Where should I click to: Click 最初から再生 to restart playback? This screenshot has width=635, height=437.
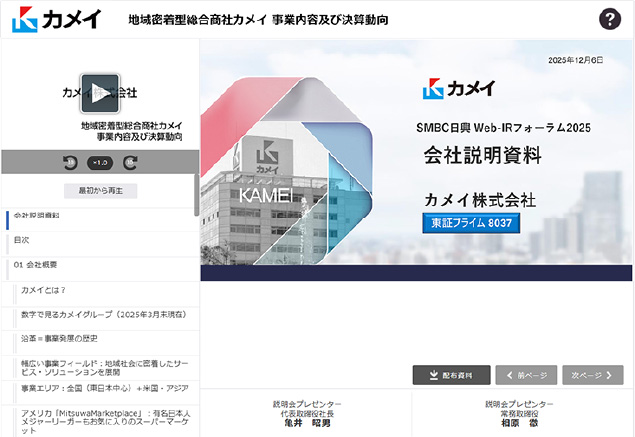pyautogui.click(x=100, y=190)
